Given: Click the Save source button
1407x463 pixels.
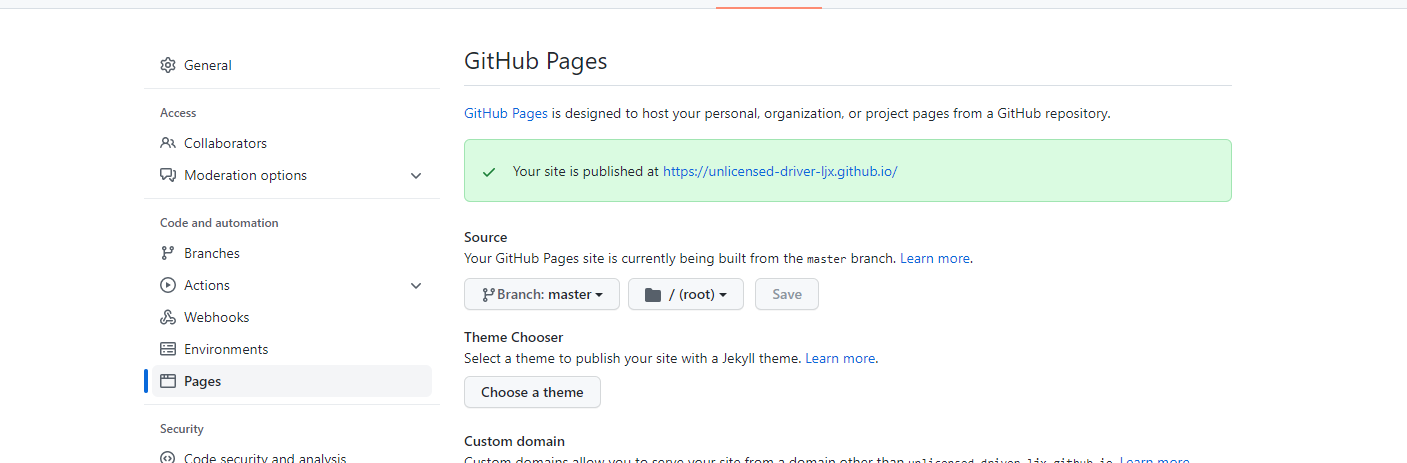Looking at the screenshot, I should tap(787, 294).
